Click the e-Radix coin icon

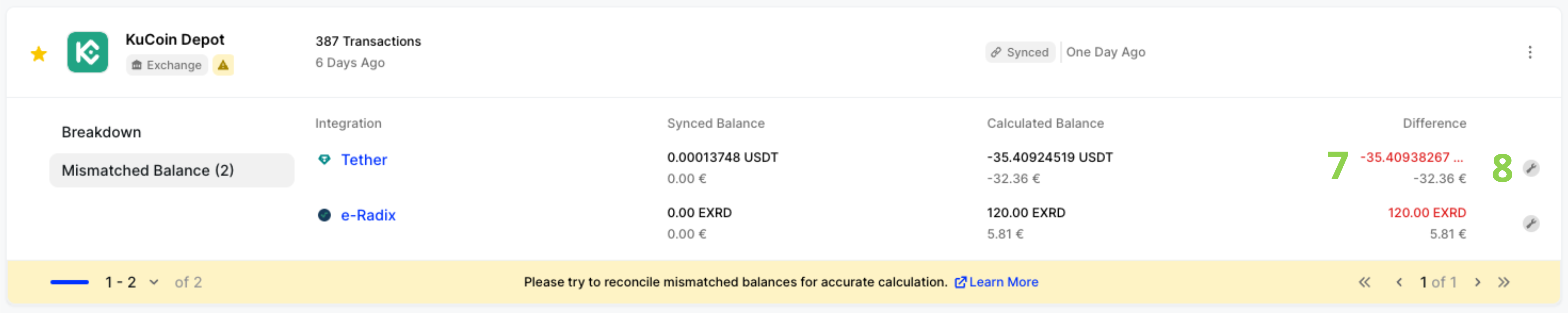click(x=325, y=215)
